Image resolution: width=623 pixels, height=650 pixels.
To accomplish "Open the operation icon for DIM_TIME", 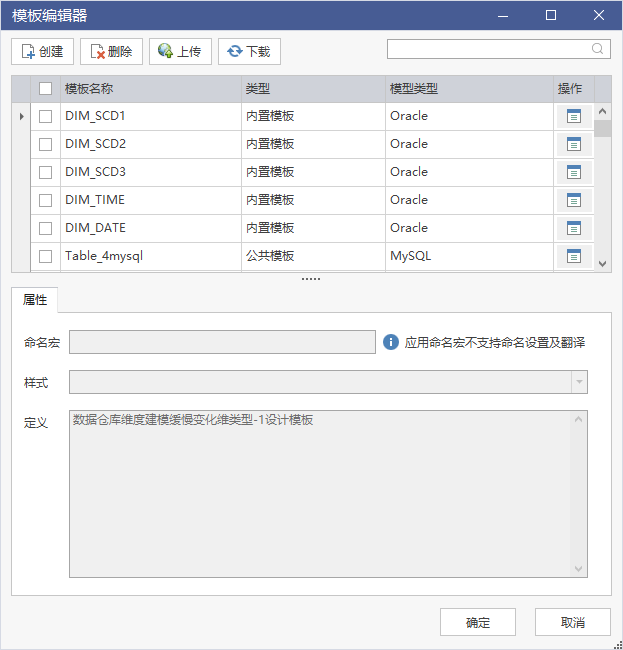I will click(574, 200).
